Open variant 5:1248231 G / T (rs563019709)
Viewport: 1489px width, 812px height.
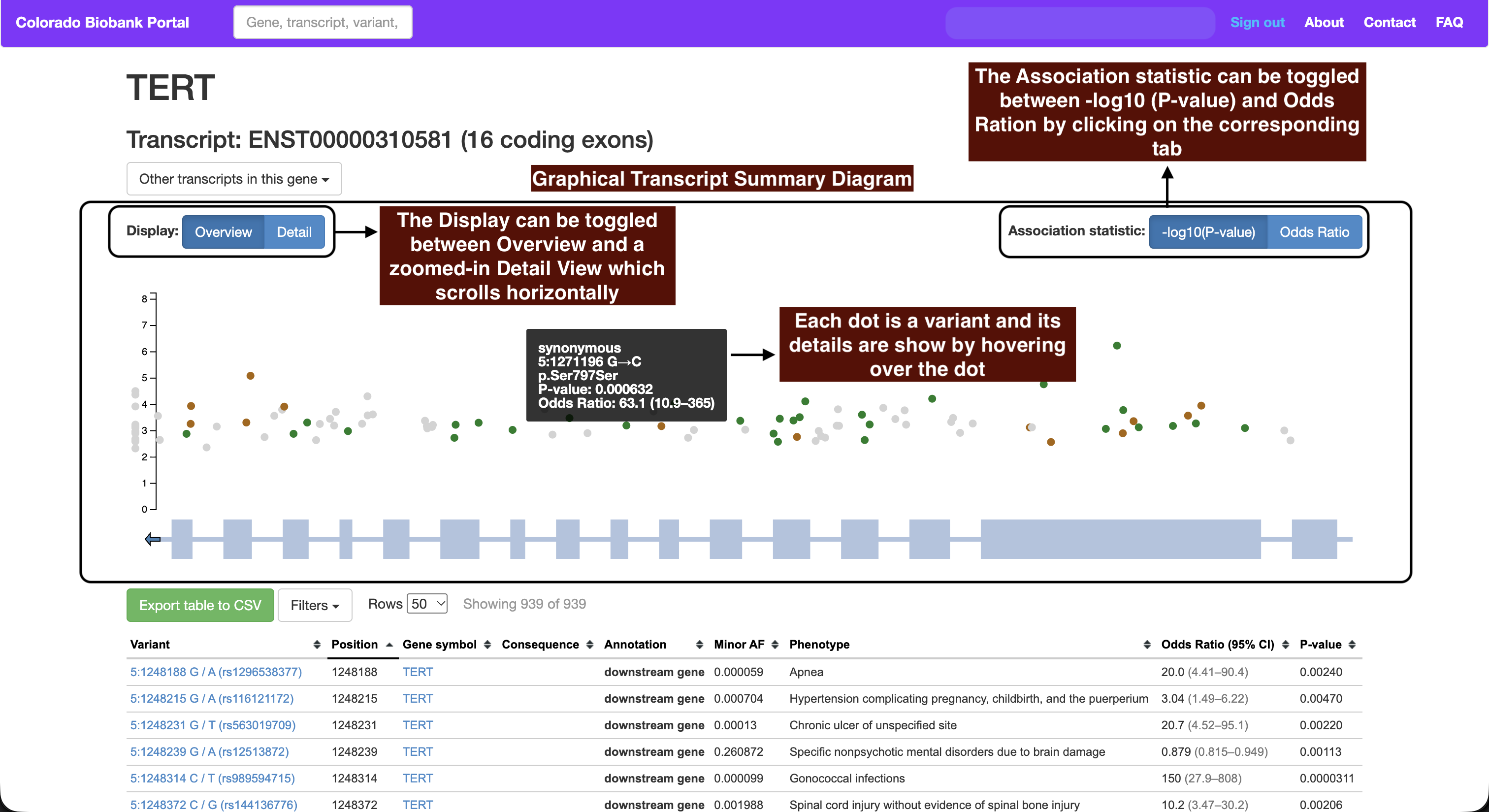coord(213,725)
